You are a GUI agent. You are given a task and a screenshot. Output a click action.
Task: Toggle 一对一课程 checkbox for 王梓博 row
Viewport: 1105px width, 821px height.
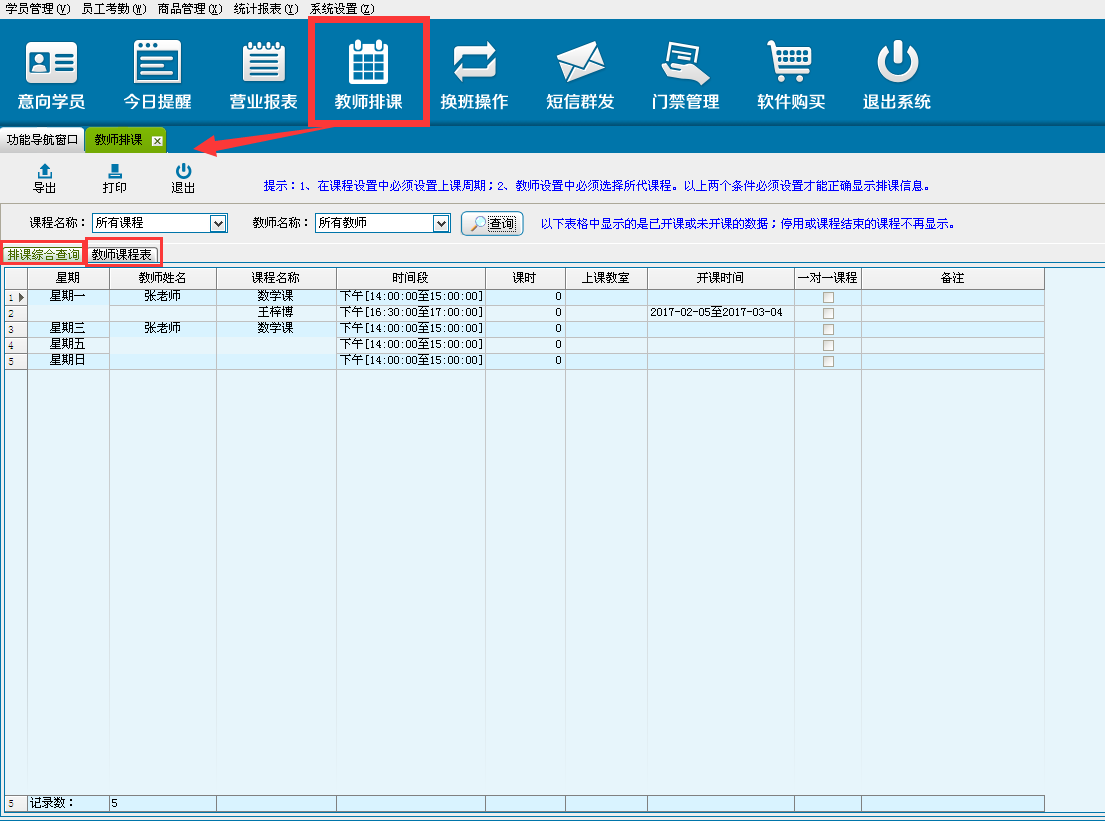pyautogui.click(x=827, y=313)
